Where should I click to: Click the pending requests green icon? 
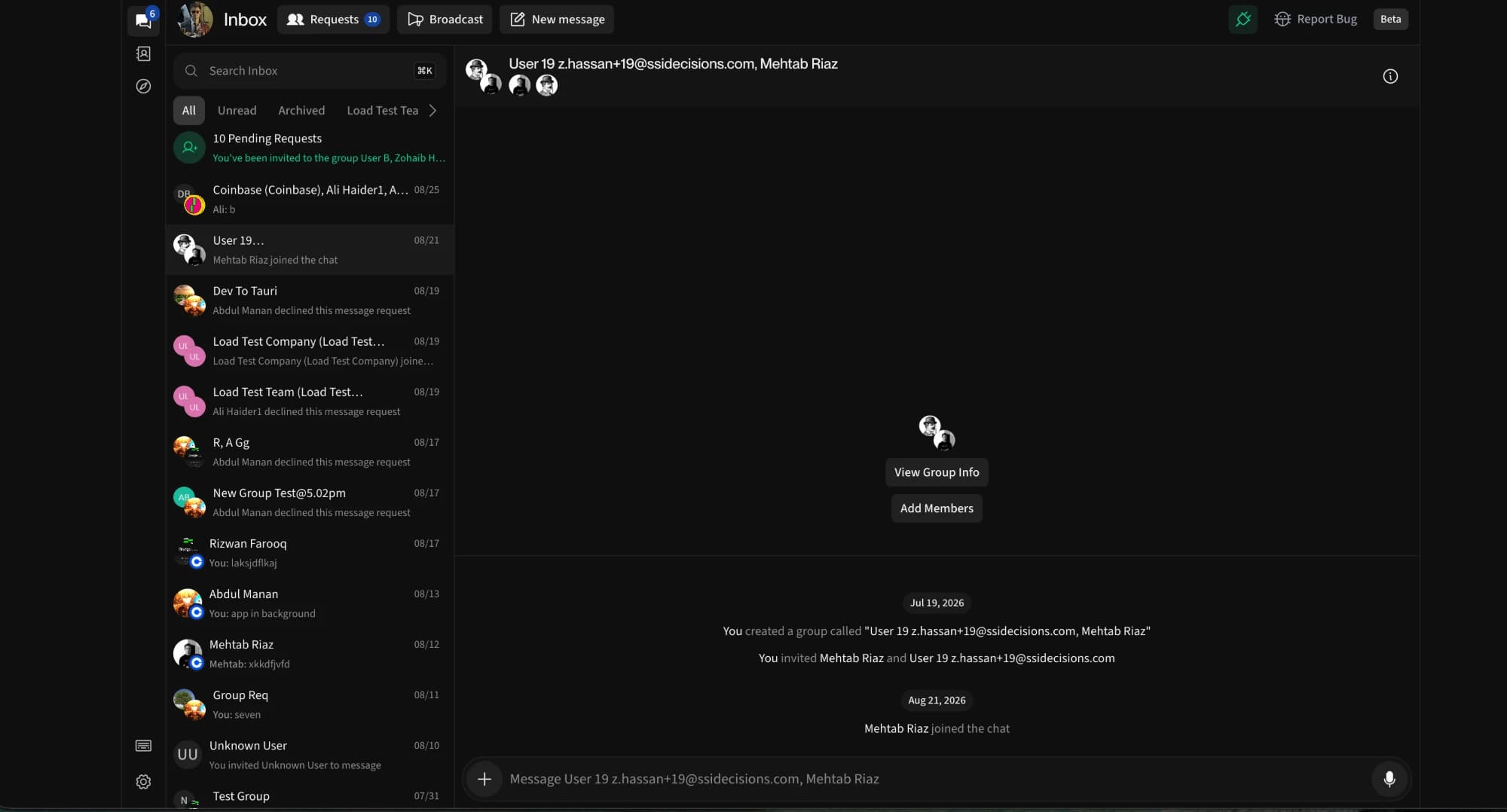[189, 148]
